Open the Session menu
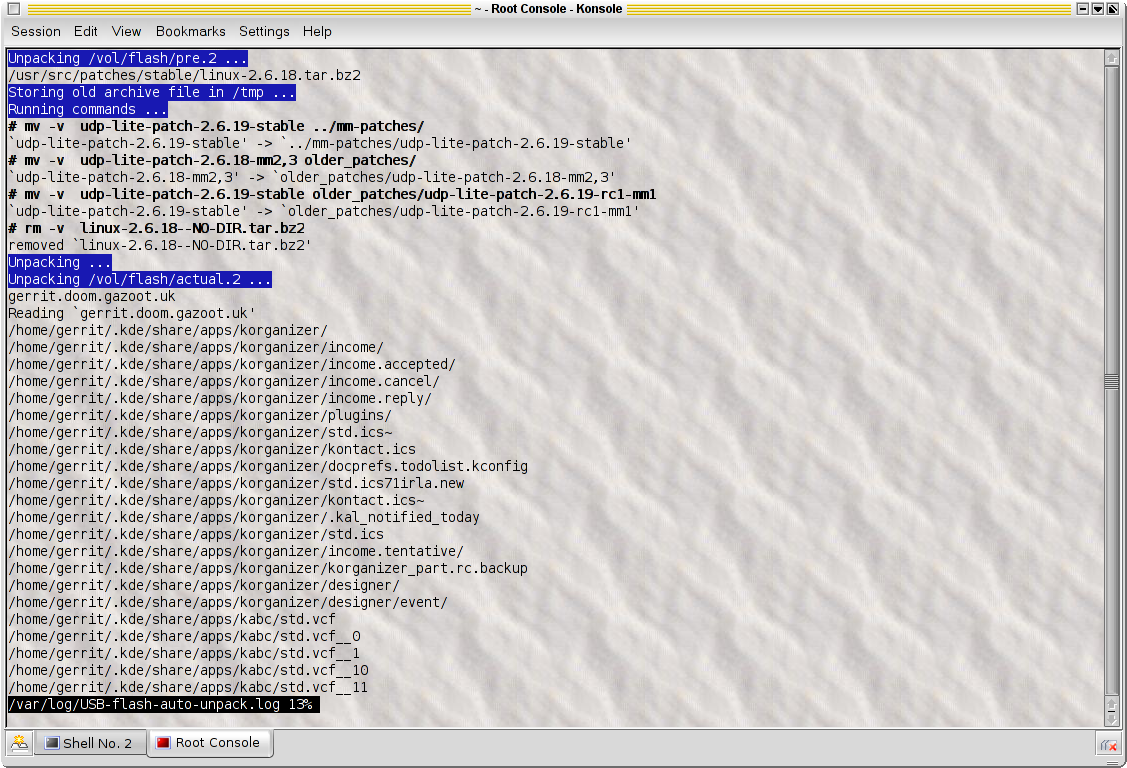The image size is (1127, 768). tap(36, 32)
